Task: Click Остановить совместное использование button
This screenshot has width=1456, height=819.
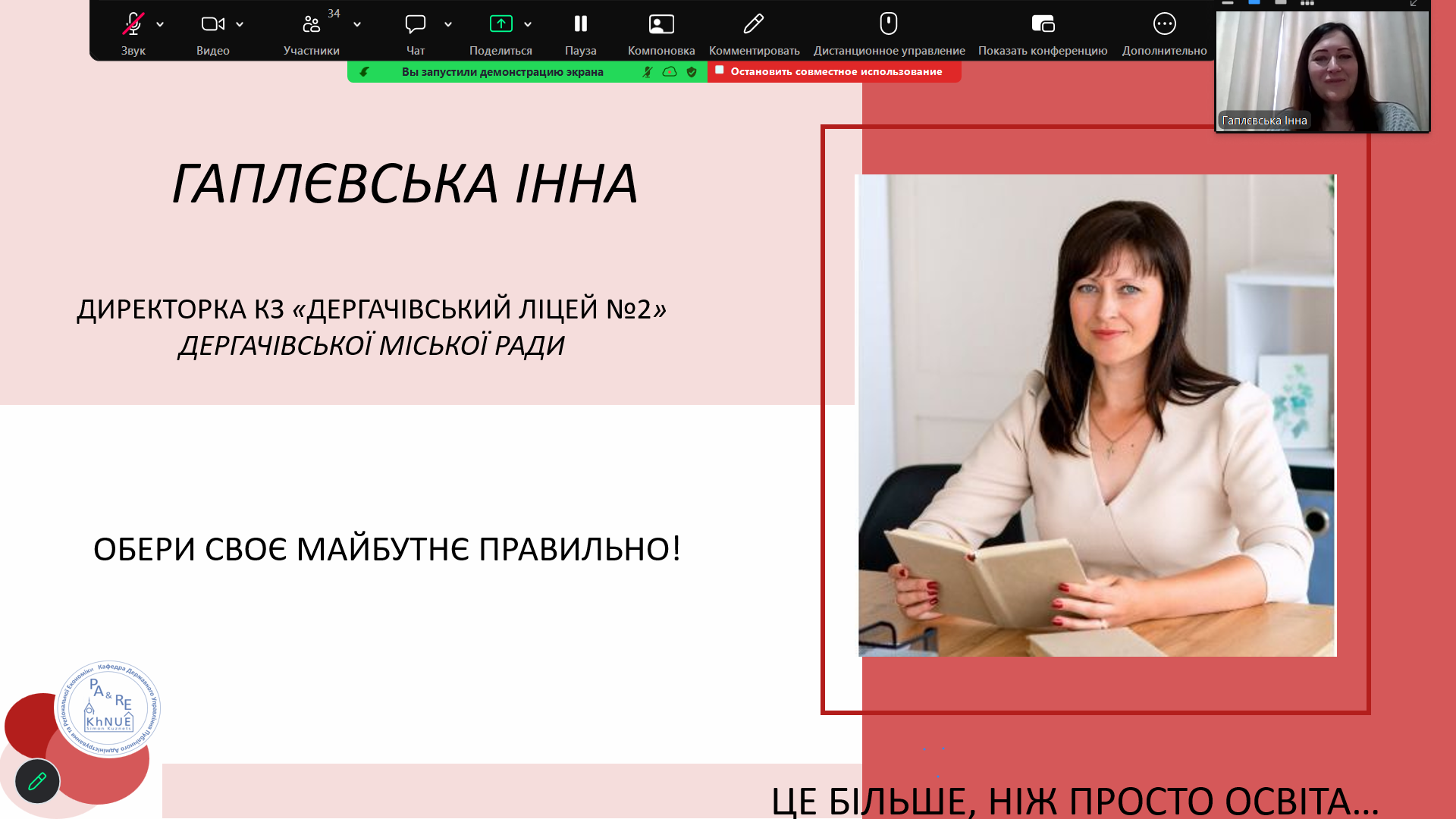Action: (x=834, y=71)
